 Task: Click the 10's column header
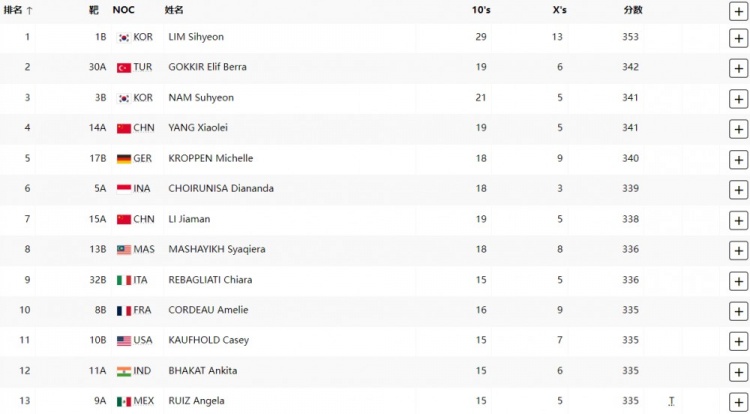pyautogui.click(x=481, y=10)
